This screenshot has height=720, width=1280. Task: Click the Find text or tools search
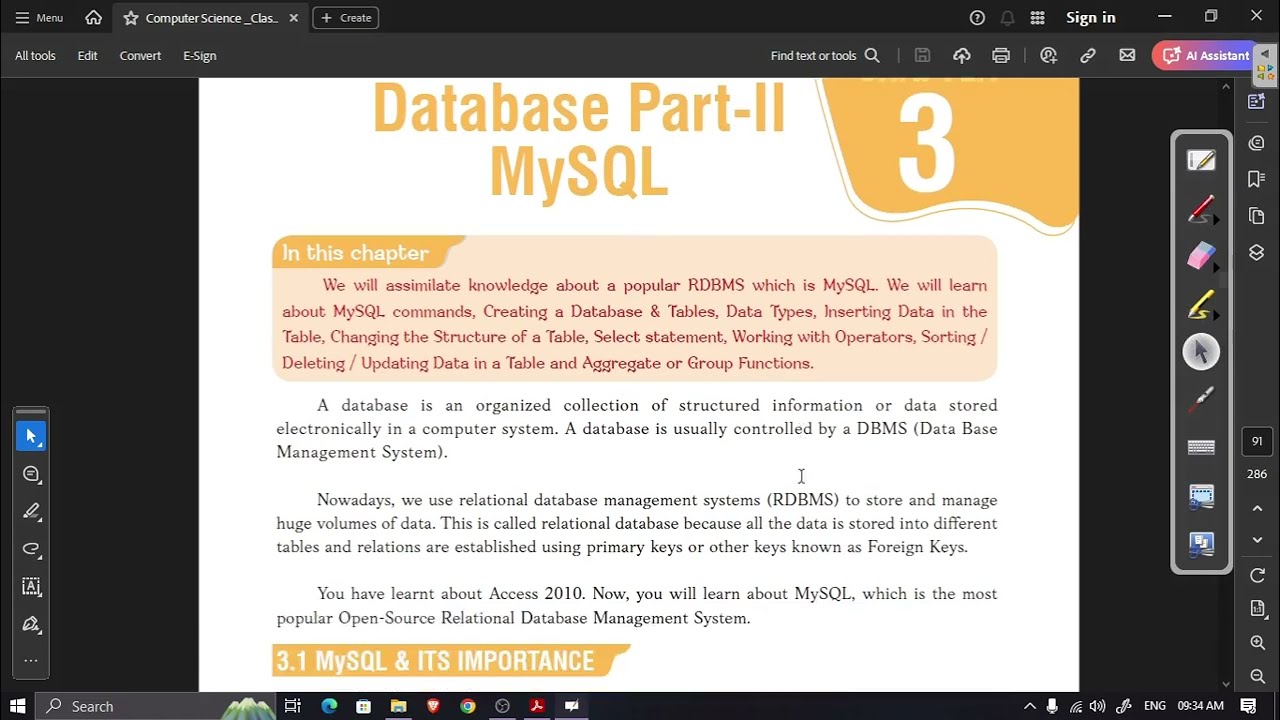(x=825, y=56)
